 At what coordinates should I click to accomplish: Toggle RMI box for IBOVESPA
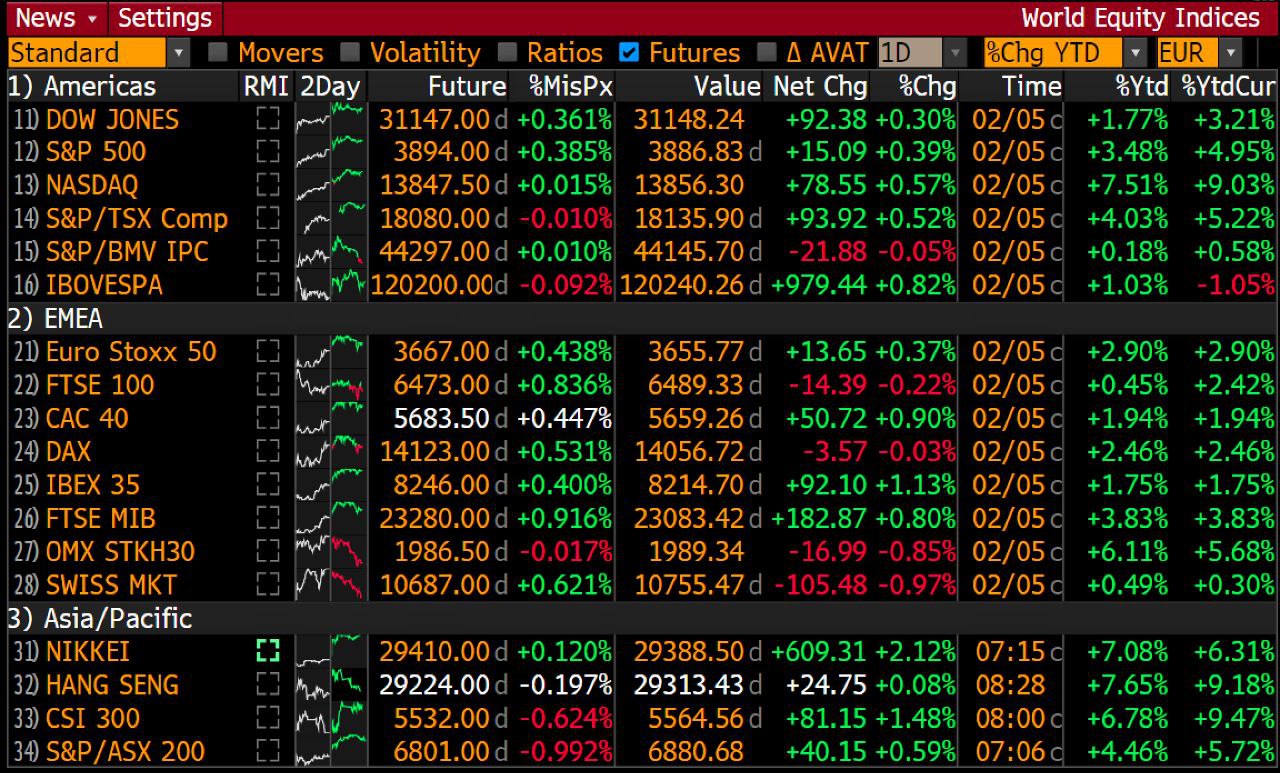[267, 285]
